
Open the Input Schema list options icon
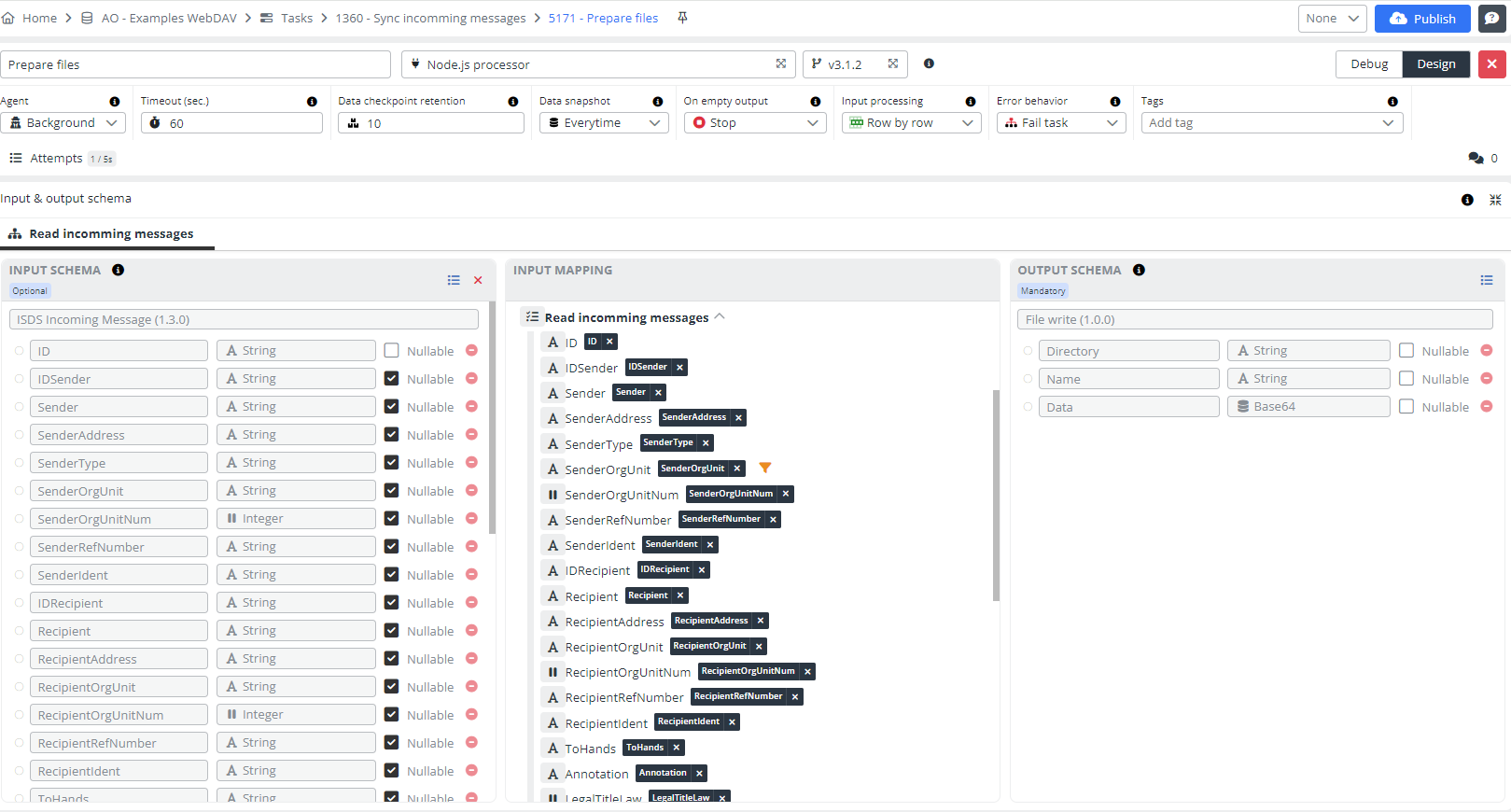tap(454, 280)
